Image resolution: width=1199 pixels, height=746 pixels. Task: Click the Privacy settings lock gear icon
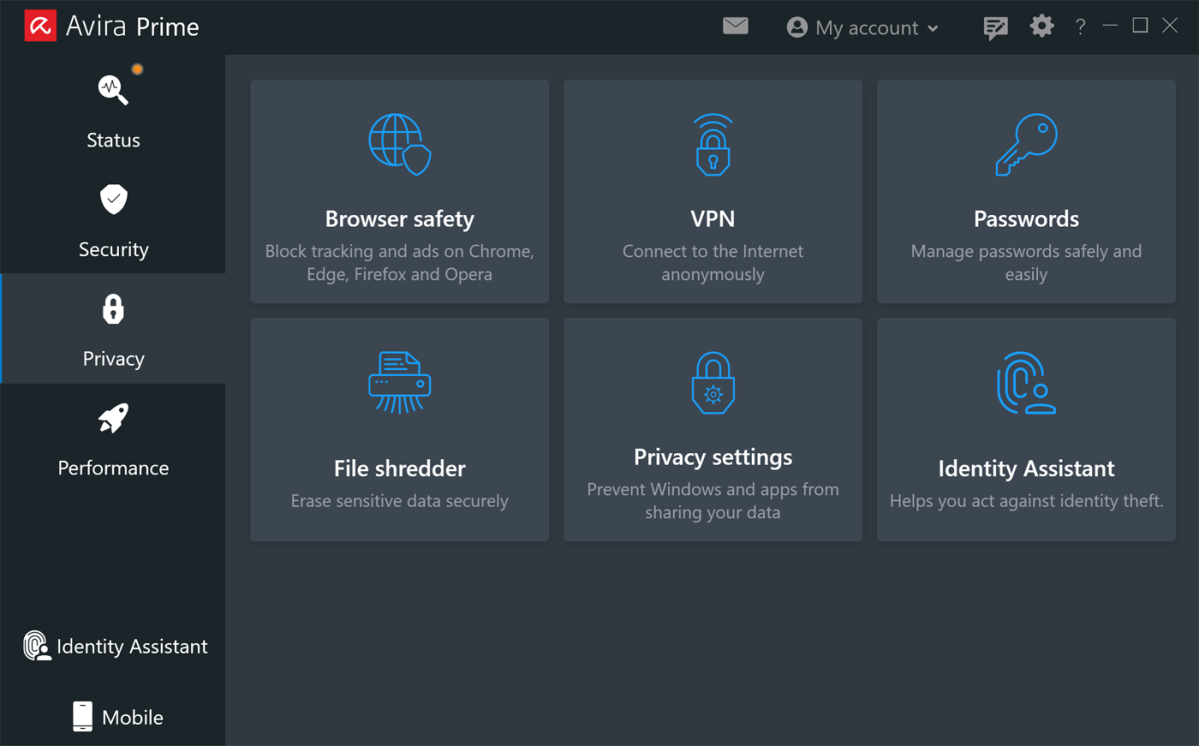[713, 382]
